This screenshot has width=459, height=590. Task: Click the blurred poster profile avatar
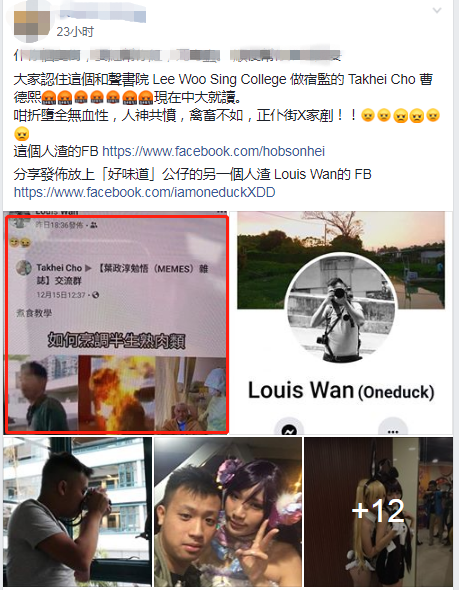pyautogui.click(x=32, y=23)
